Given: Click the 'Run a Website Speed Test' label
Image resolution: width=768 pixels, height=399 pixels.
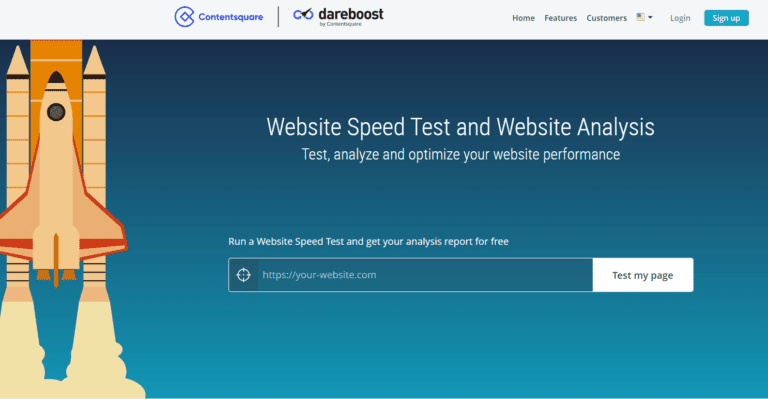Looking at the screenshot, I should [x=368, y=241].
